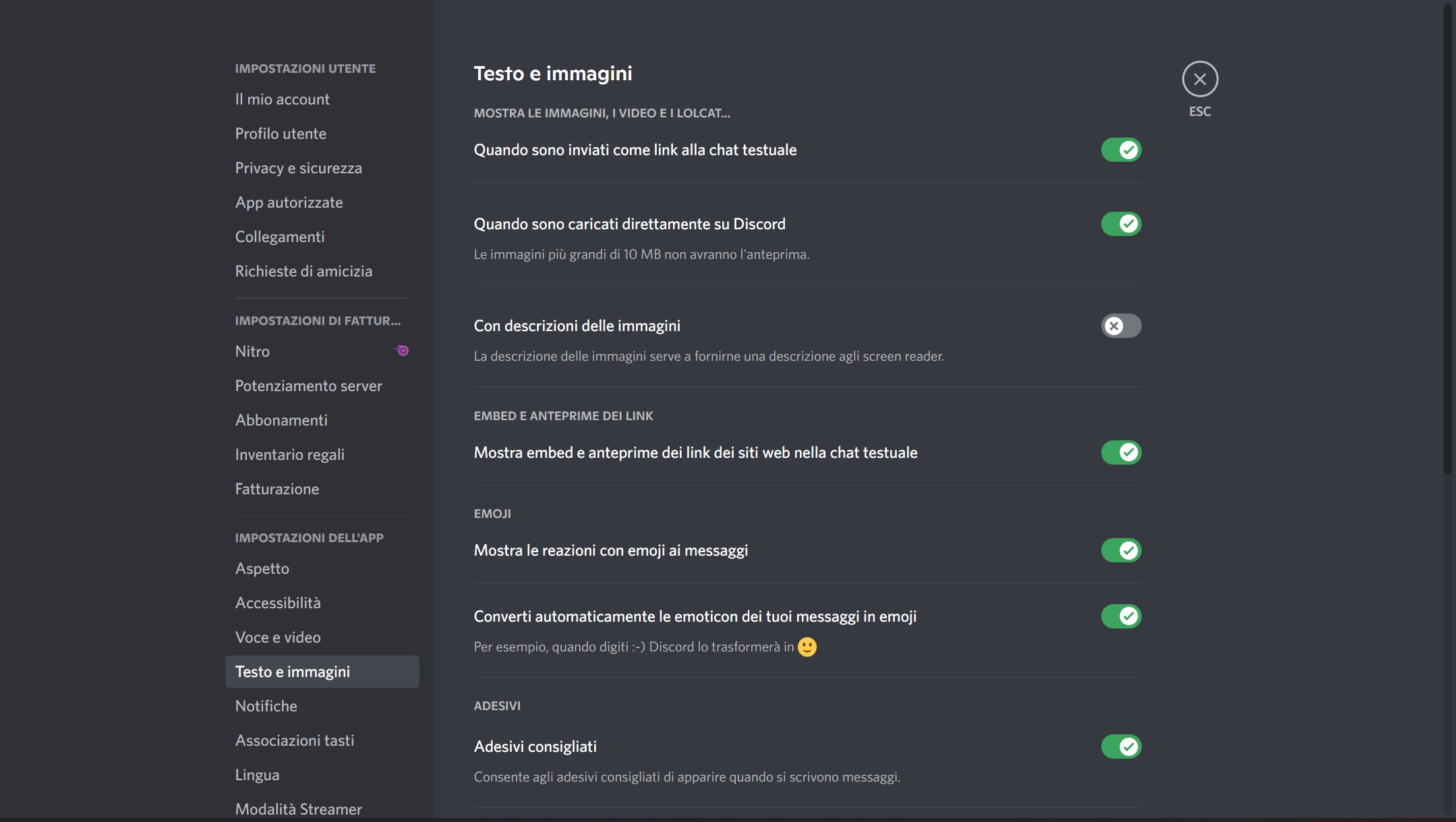This screenshot has height=822, width=1456.
Task: Click the Nitro badge icon in sidebar
Action: pyautogui.click(x=402, y=351)
